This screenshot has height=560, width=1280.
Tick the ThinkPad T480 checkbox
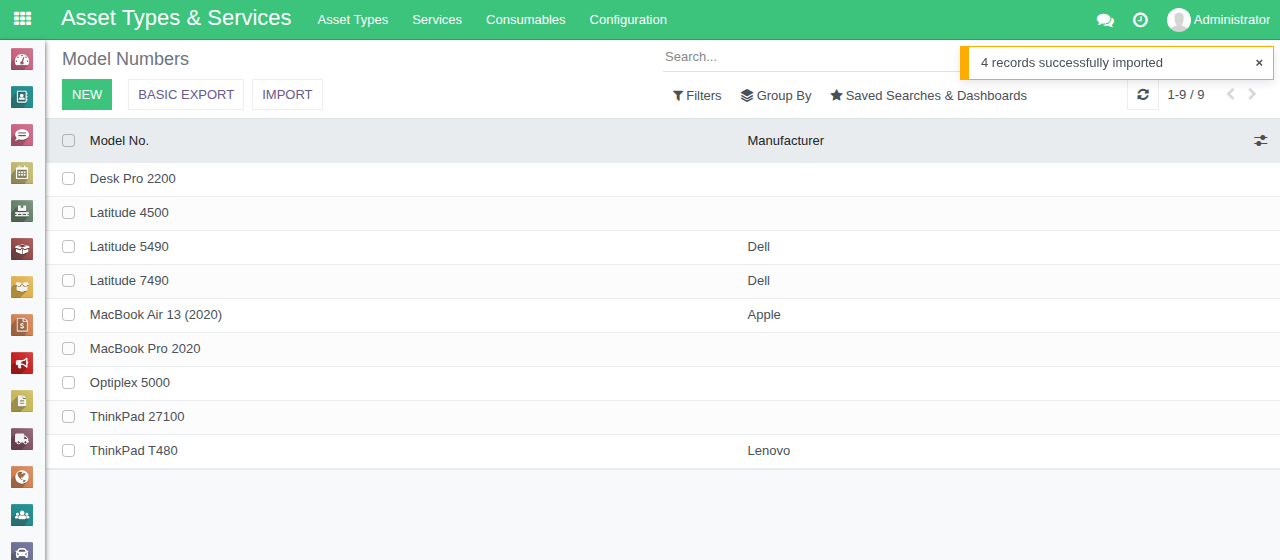pyautogui.click(x=69, y=451)
